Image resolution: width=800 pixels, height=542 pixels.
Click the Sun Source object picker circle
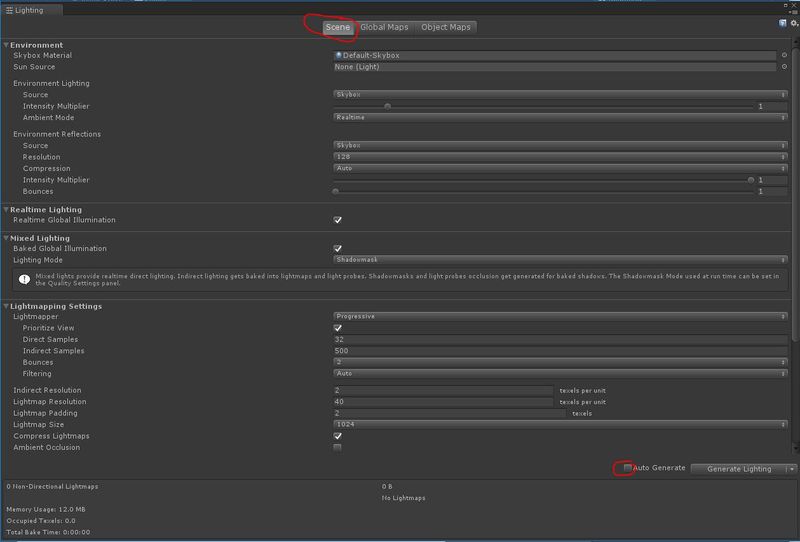tap(784, 67)
